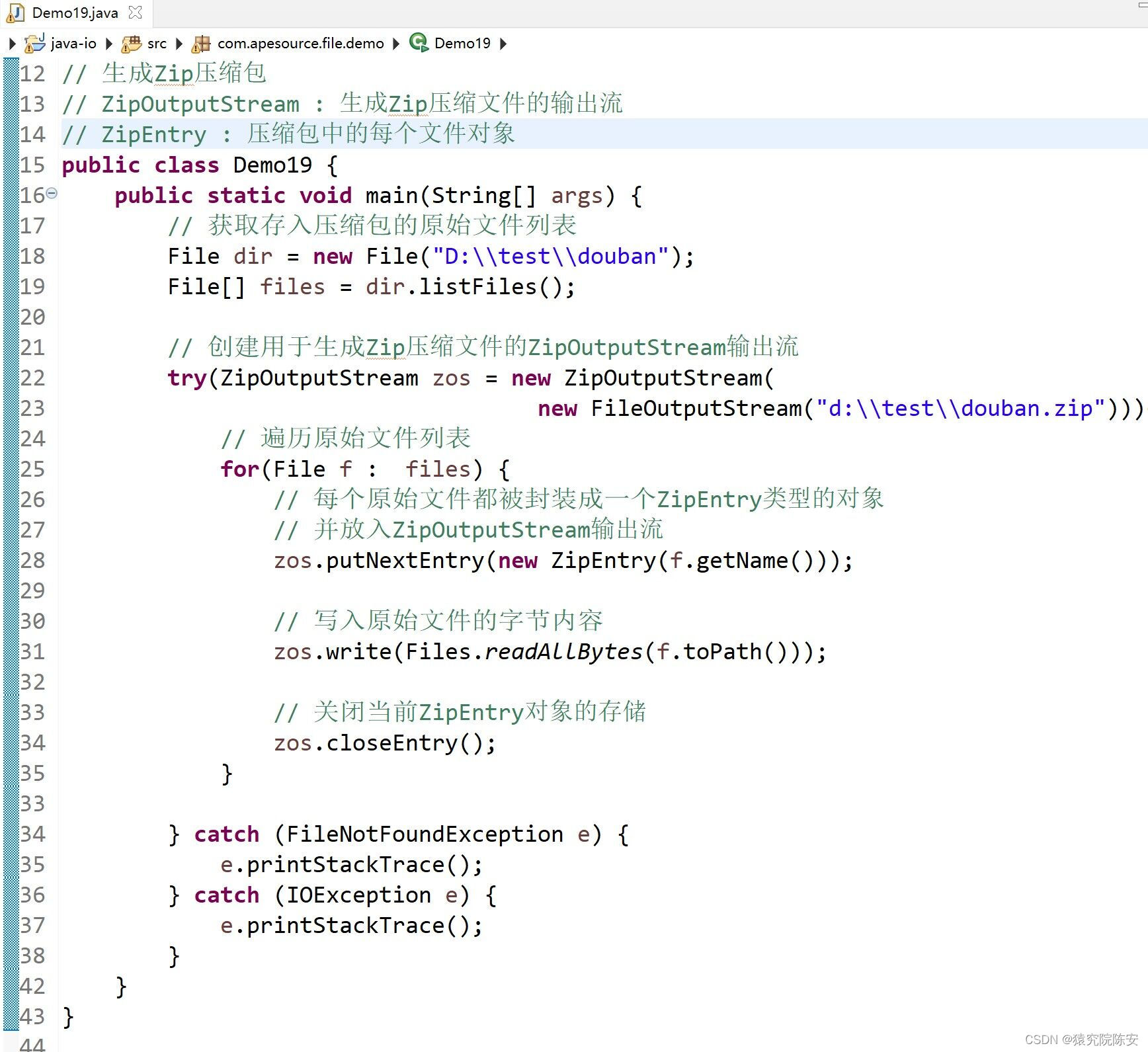This screenshot has height=1052, width=1148.
Task: Click the Java file icon in tab
Action: point(15,13)
